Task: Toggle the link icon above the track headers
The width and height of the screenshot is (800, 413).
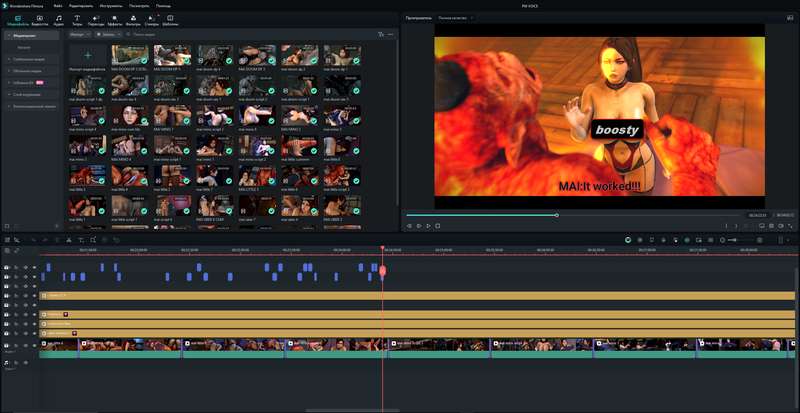Action: [17, 250]
